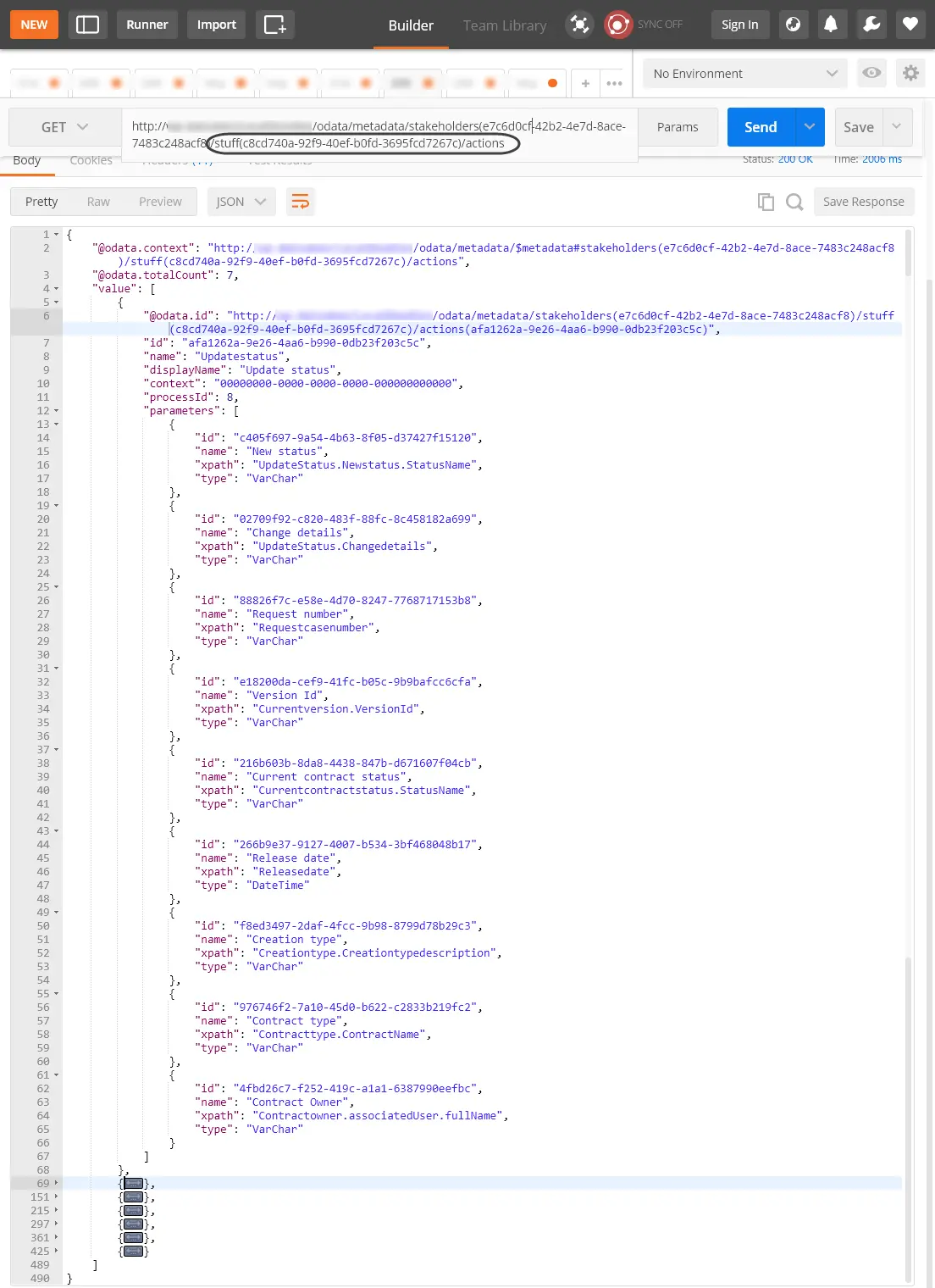Image resolution: width=935 pixels, height=1288 pixels.
Task: Open notifications bell icon
Action: pyautogui.click(x=831, y=25)
